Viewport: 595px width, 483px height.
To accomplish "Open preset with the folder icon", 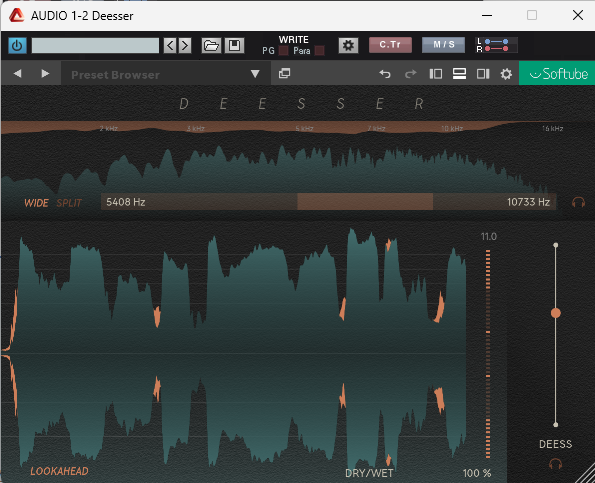I will (x=211, y=46).
